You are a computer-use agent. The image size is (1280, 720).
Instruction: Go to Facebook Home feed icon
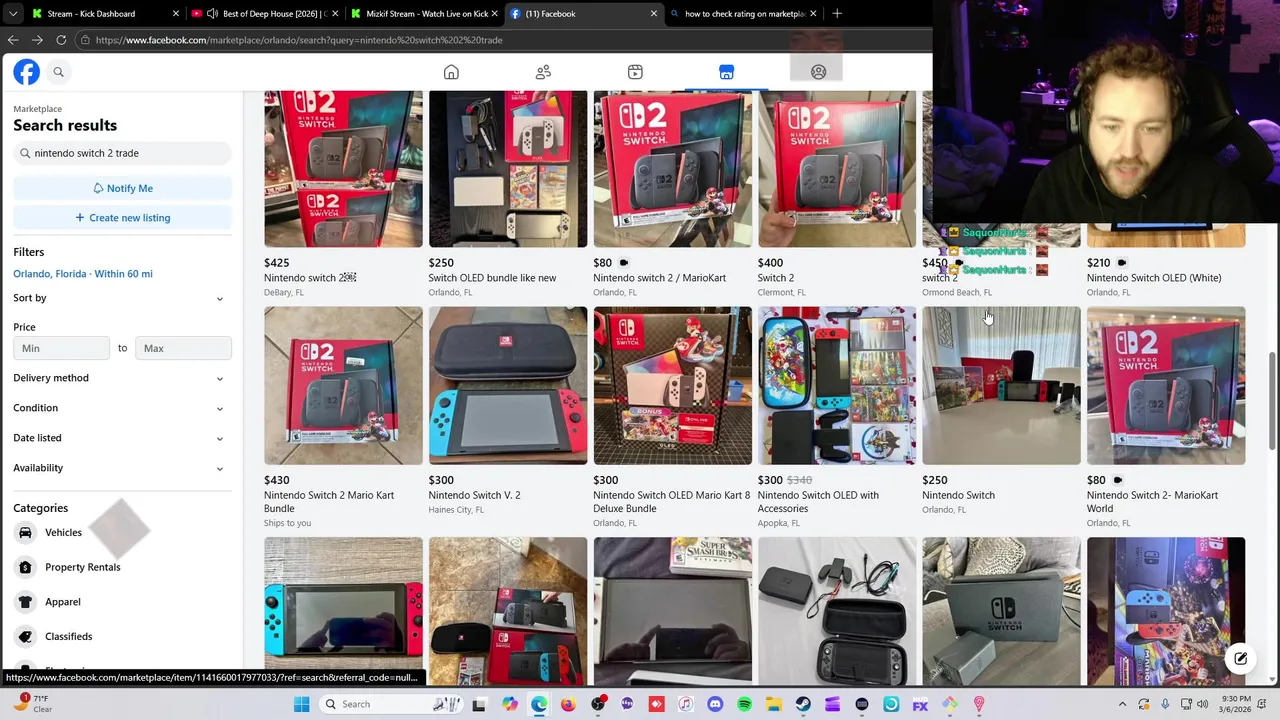tap(451, 72)
